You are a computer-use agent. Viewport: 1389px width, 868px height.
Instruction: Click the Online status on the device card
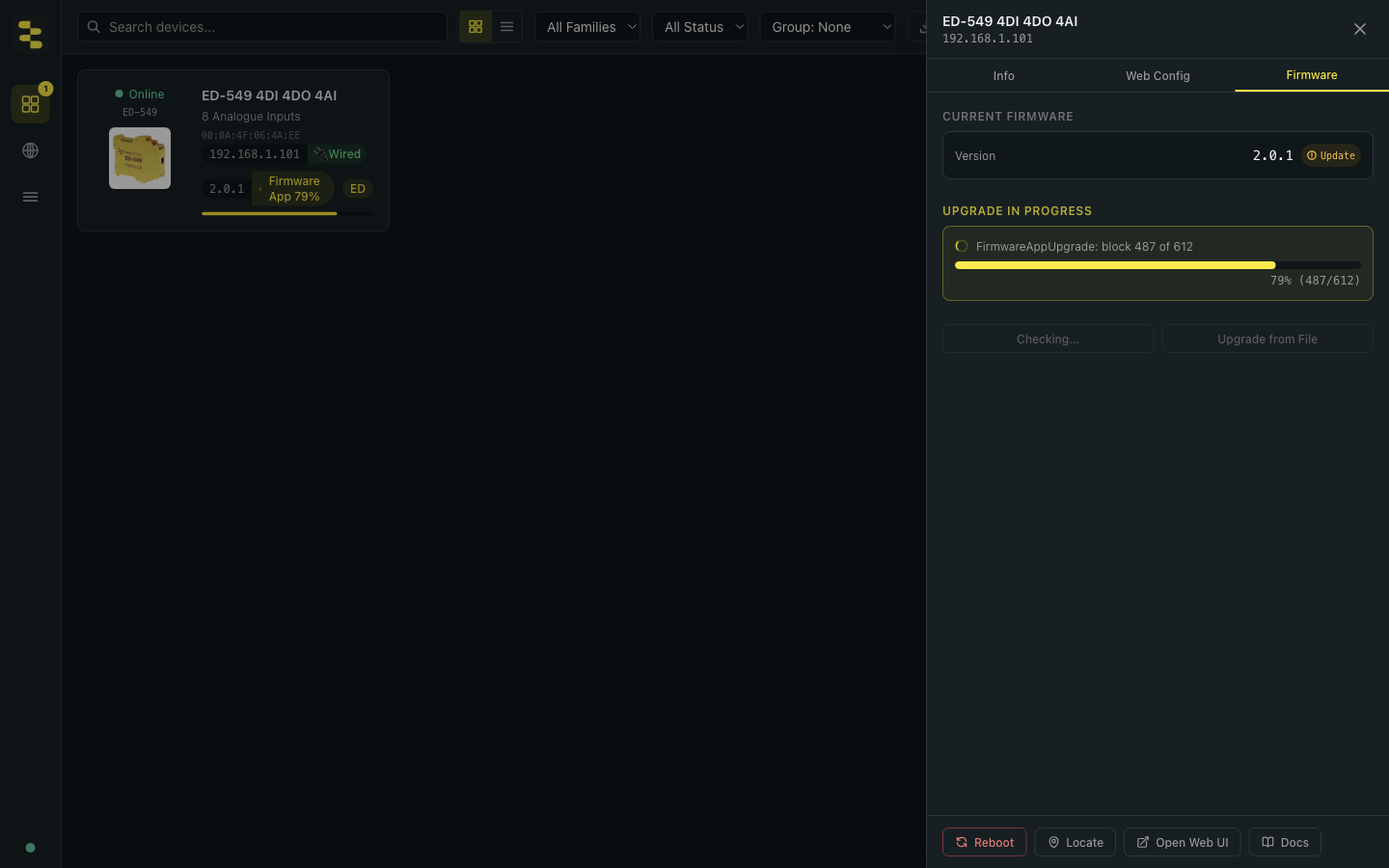[140, 95]
